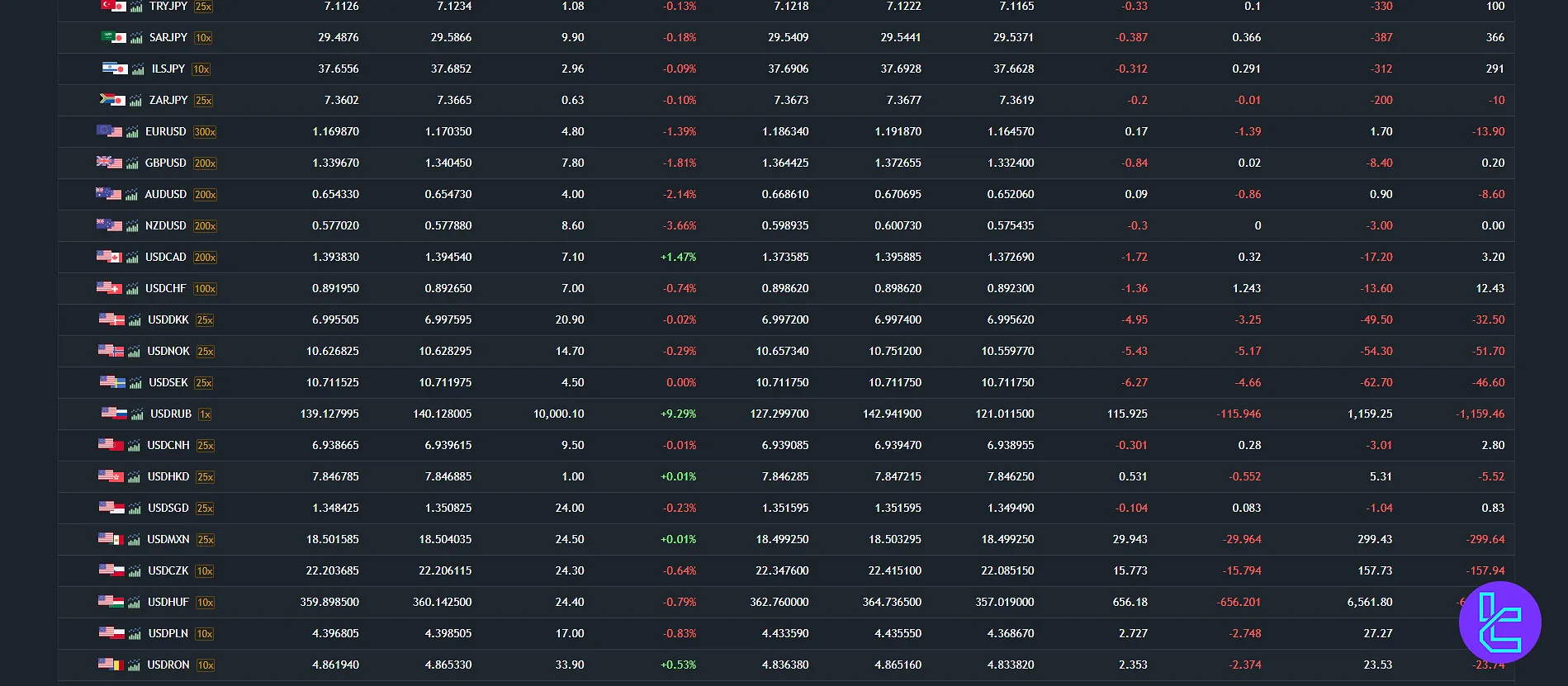Screen dimensions: 1568x686
Task: Click the 300x leverage badge on EURUSD
Action: coord(205,132)
